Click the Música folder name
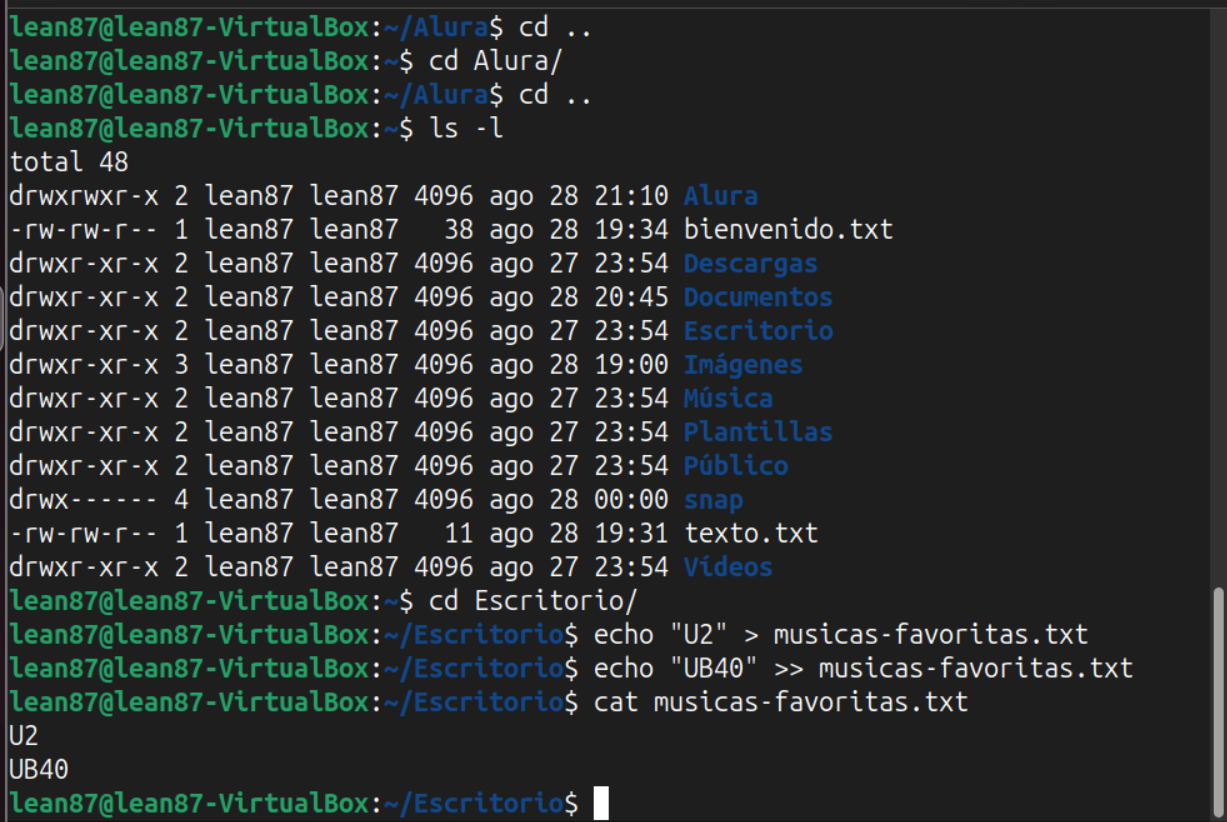1227x822 pixels. [x=728, y=398]
